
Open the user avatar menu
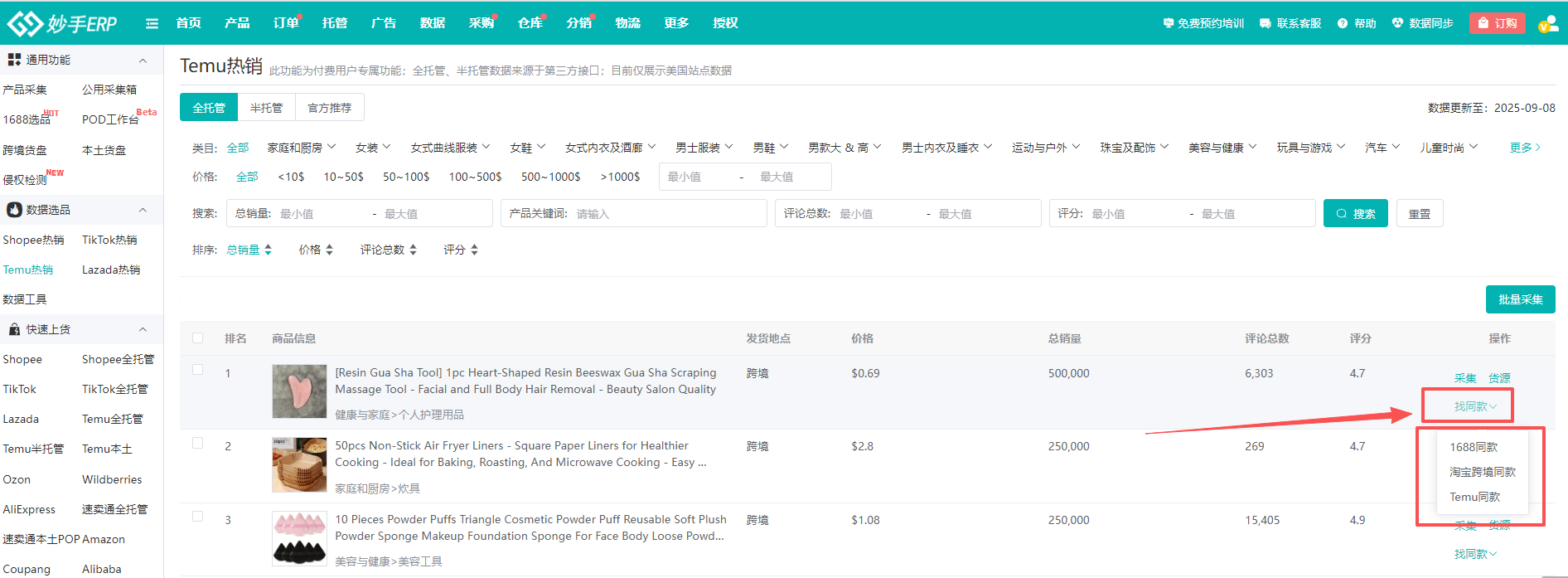[x=1548, y=23]
